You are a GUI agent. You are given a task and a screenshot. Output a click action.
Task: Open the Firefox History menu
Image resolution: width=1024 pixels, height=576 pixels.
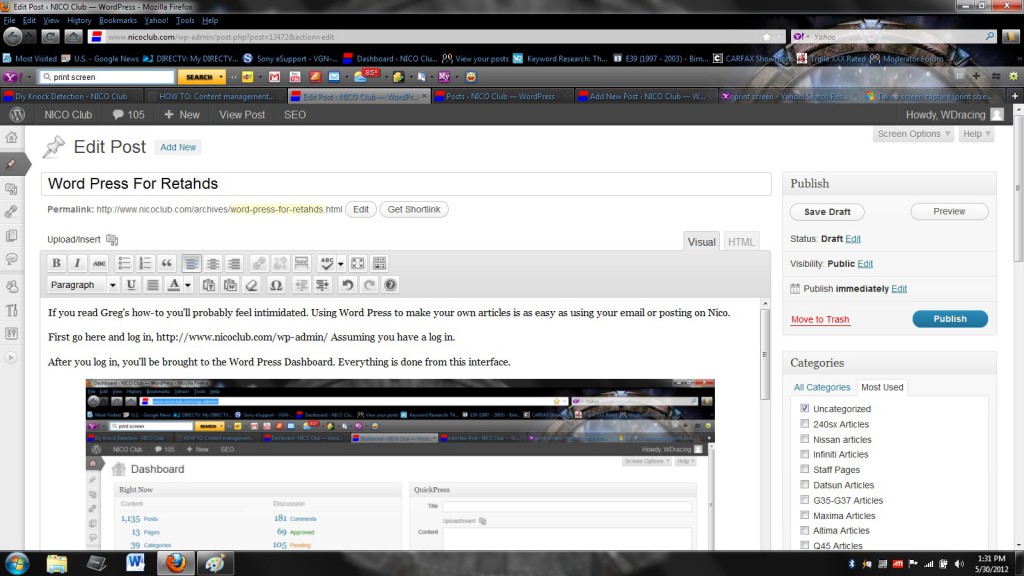(79, 20)
